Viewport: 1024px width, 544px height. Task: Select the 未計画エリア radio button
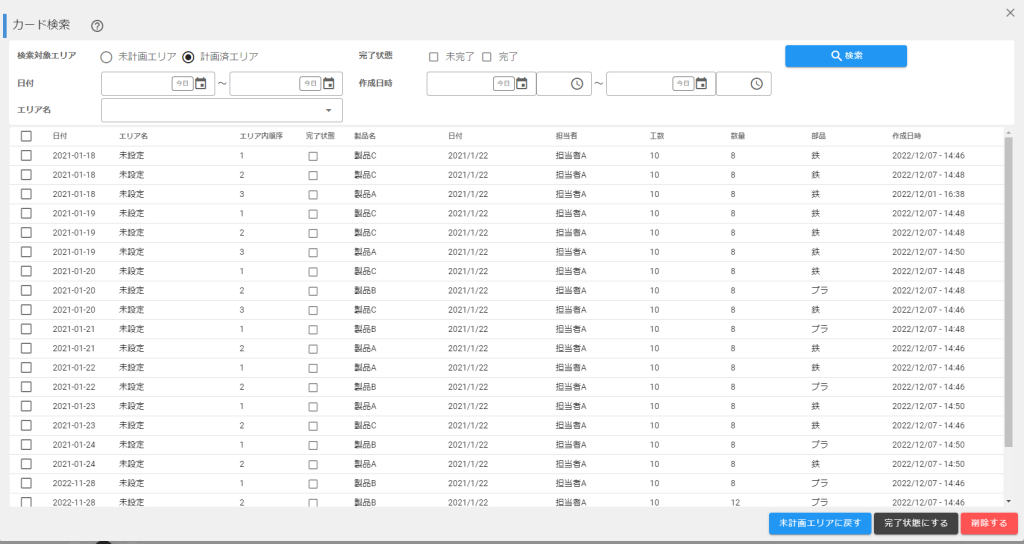106,57
